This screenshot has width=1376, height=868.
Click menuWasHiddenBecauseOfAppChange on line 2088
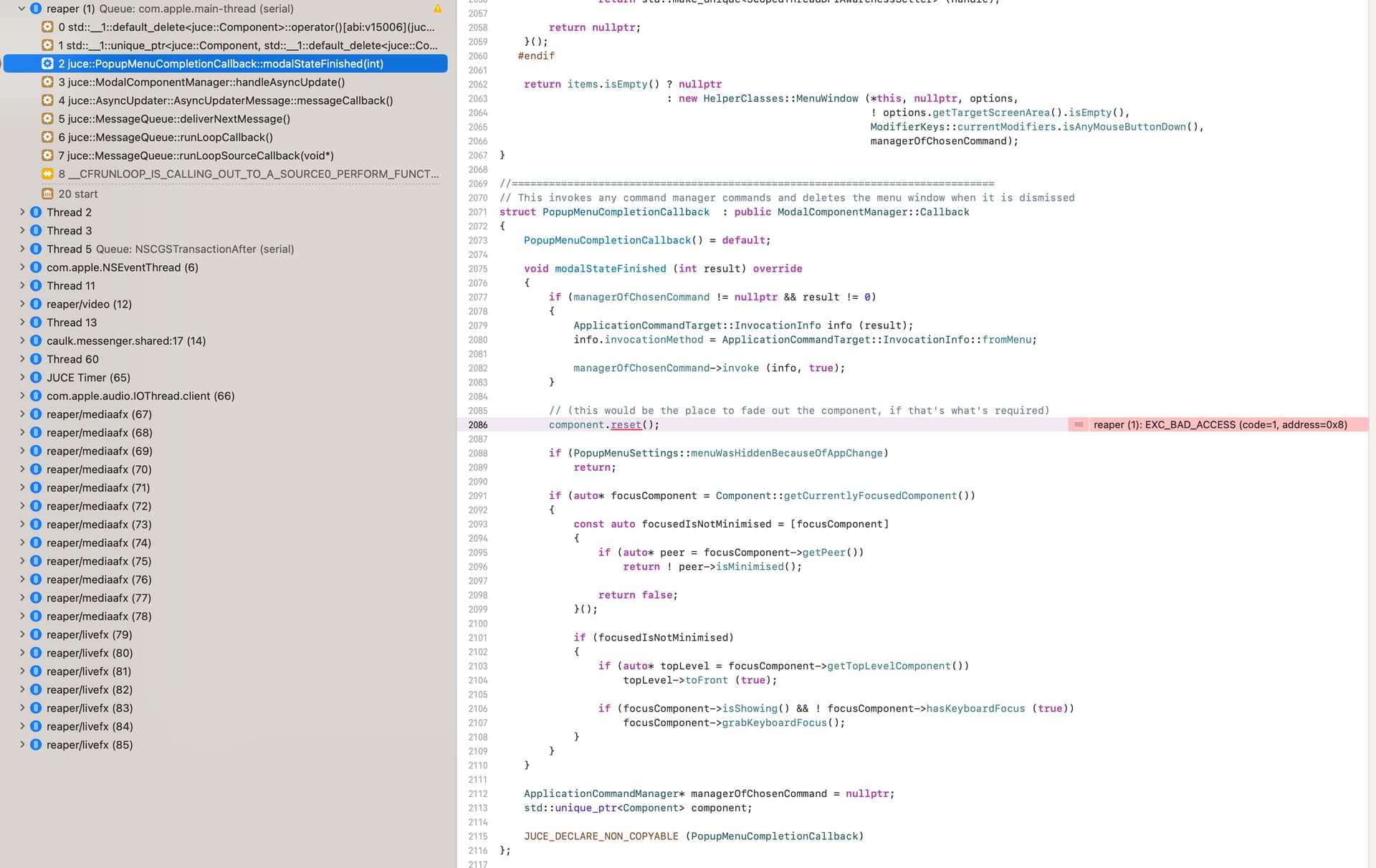coord(786,453)
